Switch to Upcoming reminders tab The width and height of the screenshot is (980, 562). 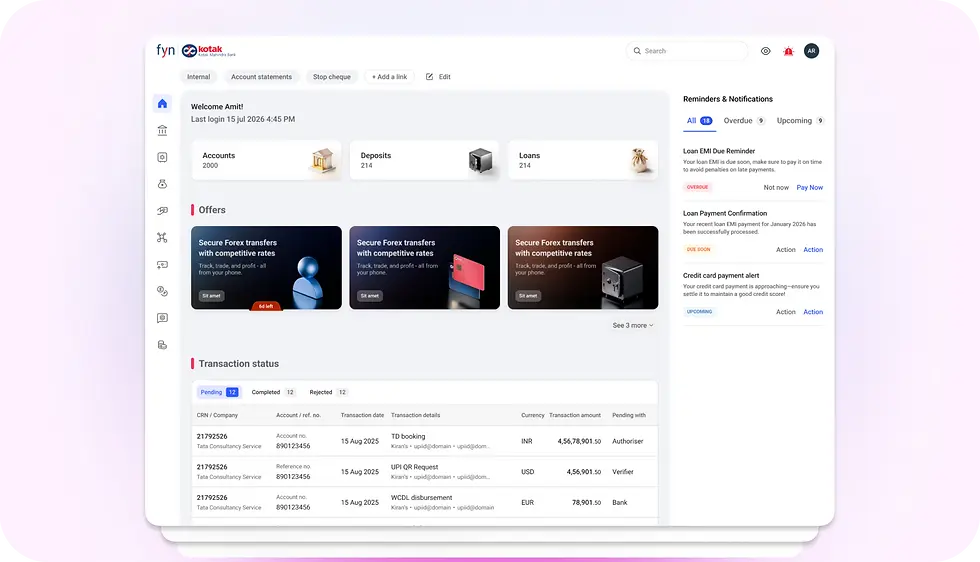(x=800, y=121)
